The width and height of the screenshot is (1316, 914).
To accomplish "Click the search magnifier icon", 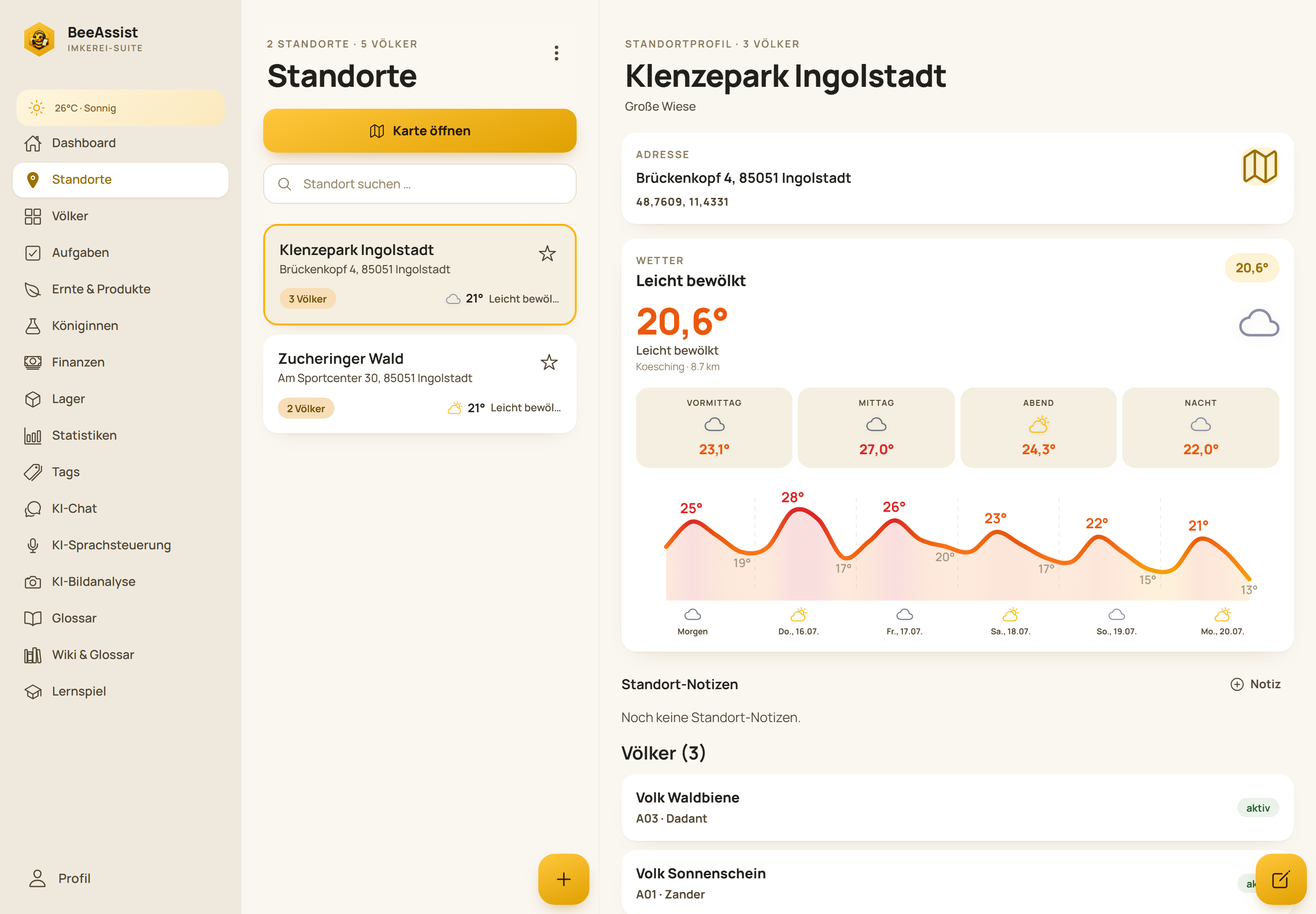I will (x=285, y=184).
